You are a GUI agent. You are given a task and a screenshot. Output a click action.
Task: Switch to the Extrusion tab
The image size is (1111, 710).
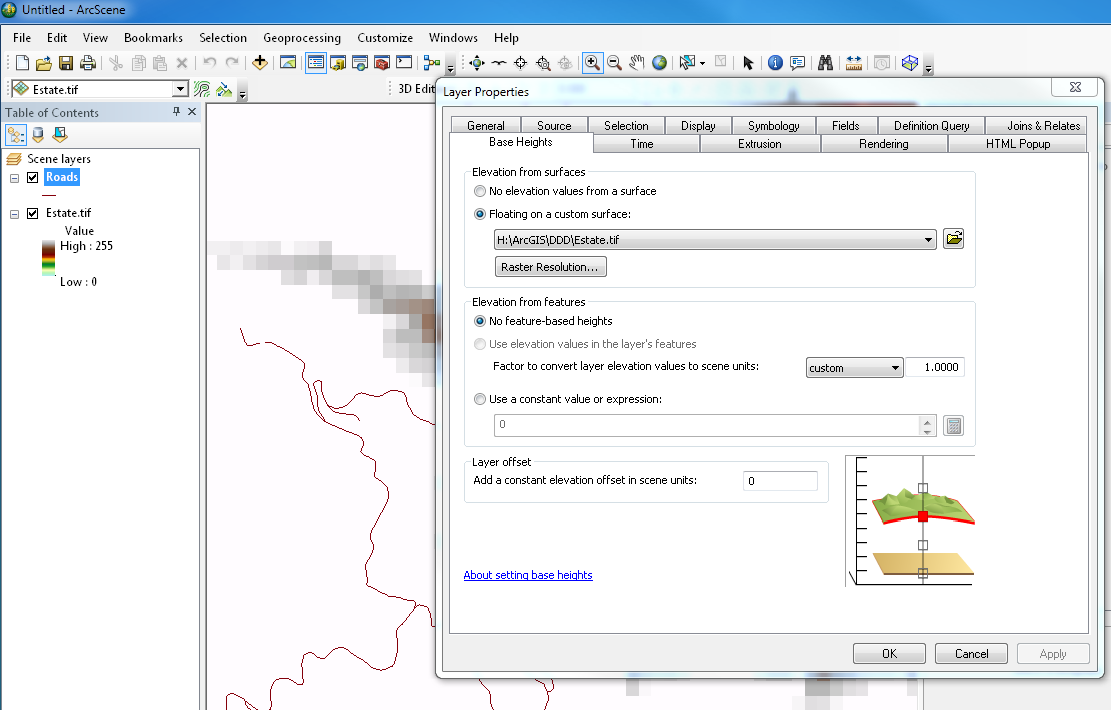[x=760, y=144]
